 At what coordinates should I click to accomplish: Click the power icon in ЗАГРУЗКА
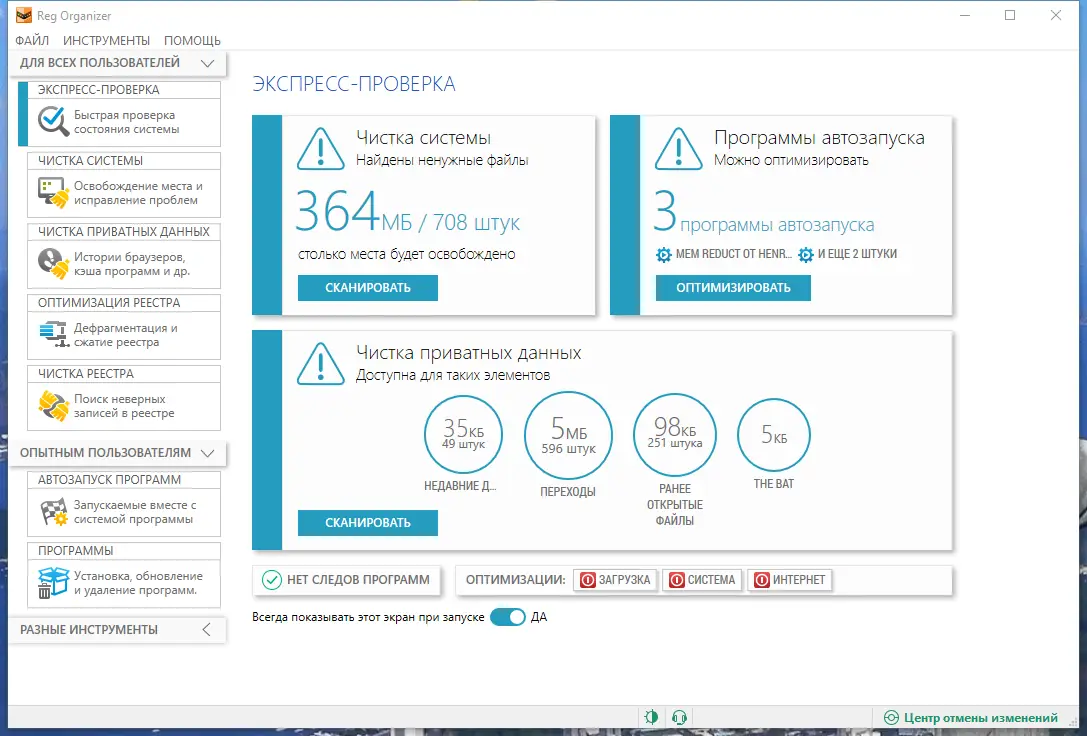[x=587, y=580]
